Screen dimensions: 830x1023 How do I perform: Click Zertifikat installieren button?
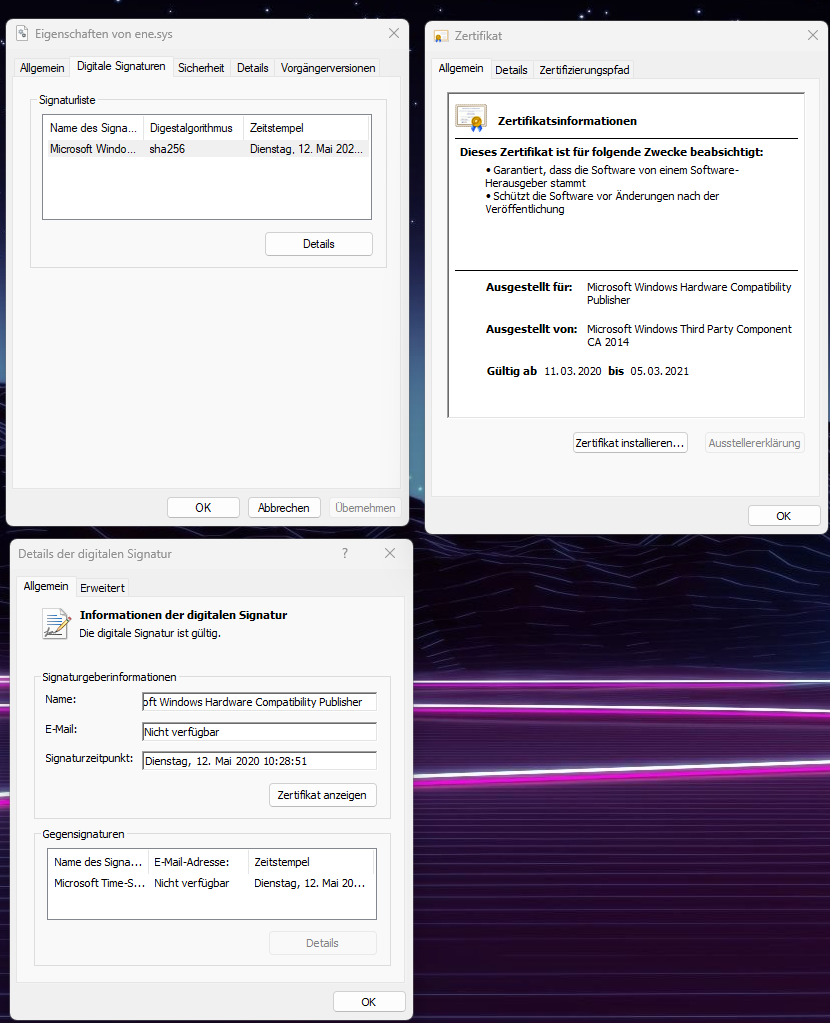coord(630,443)
